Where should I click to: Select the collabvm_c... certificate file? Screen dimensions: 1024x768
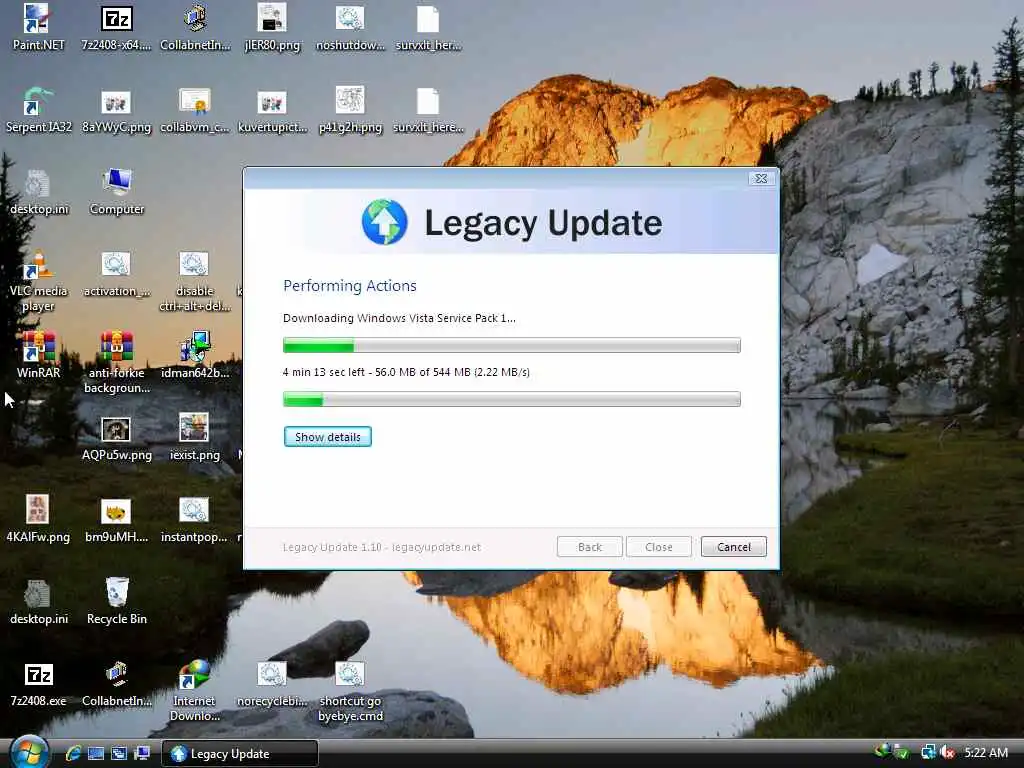tap(195, 110)
